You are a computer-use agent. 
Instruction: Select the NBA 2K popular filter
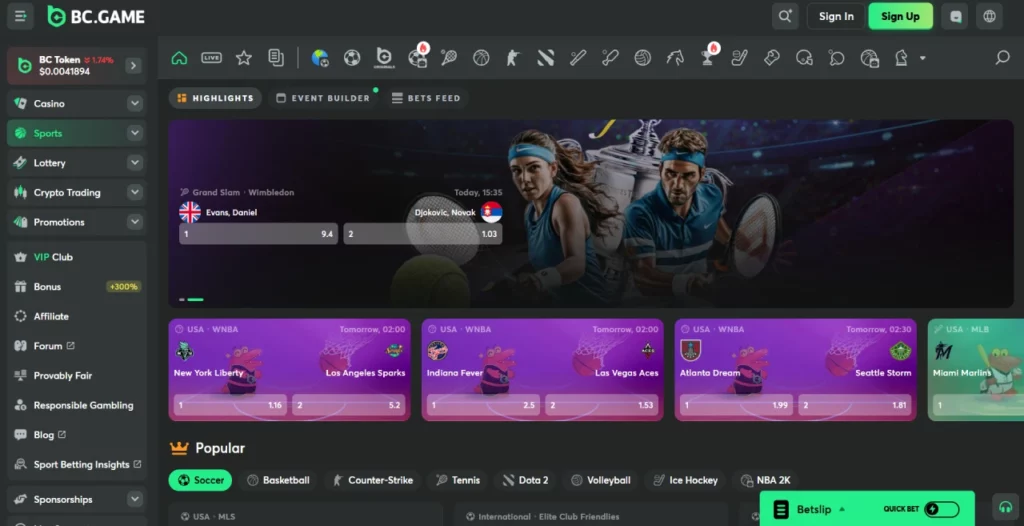click(765, 480)
